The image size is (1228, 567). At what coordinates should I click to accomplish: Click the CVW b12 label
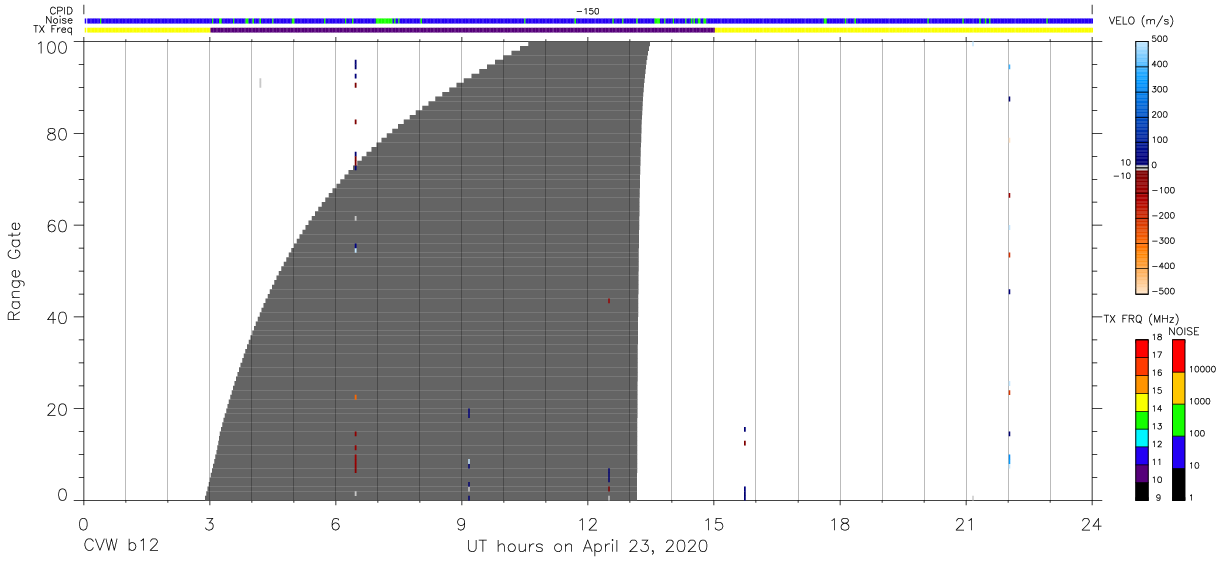121,546
